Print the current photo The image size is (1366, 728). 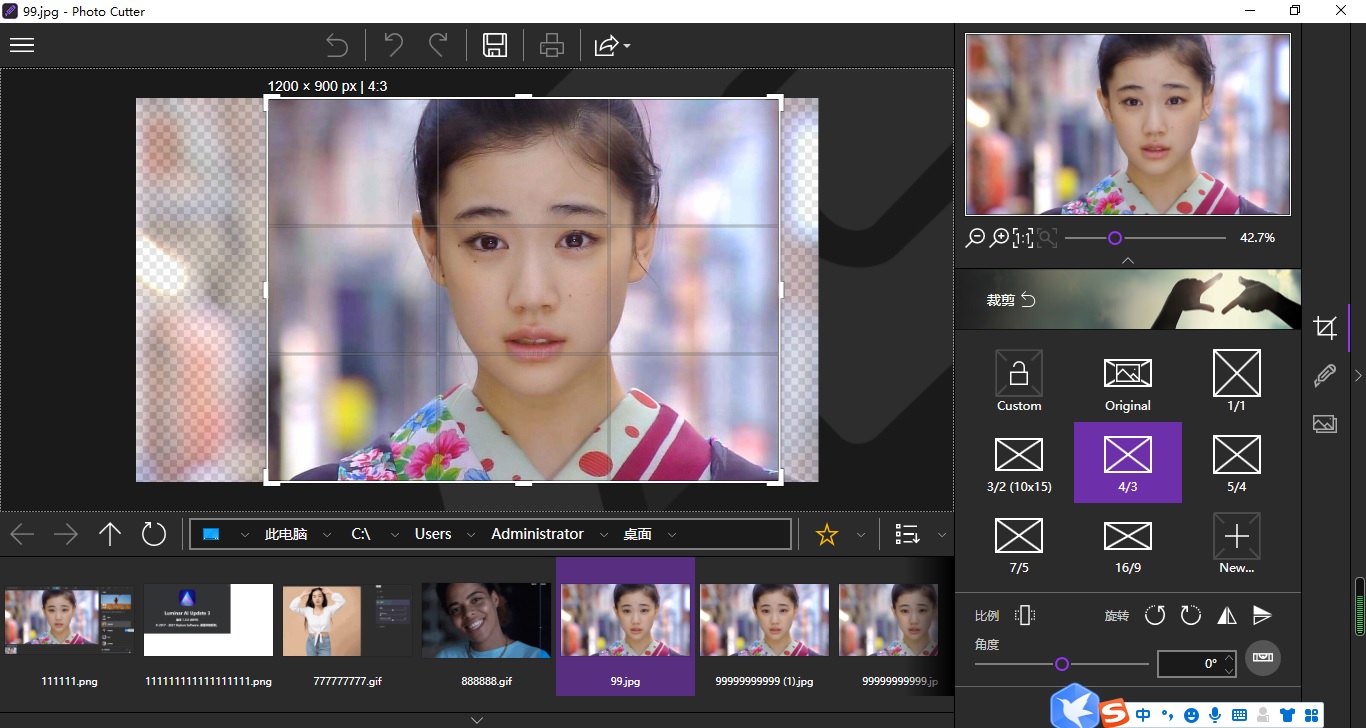point(552,45)
